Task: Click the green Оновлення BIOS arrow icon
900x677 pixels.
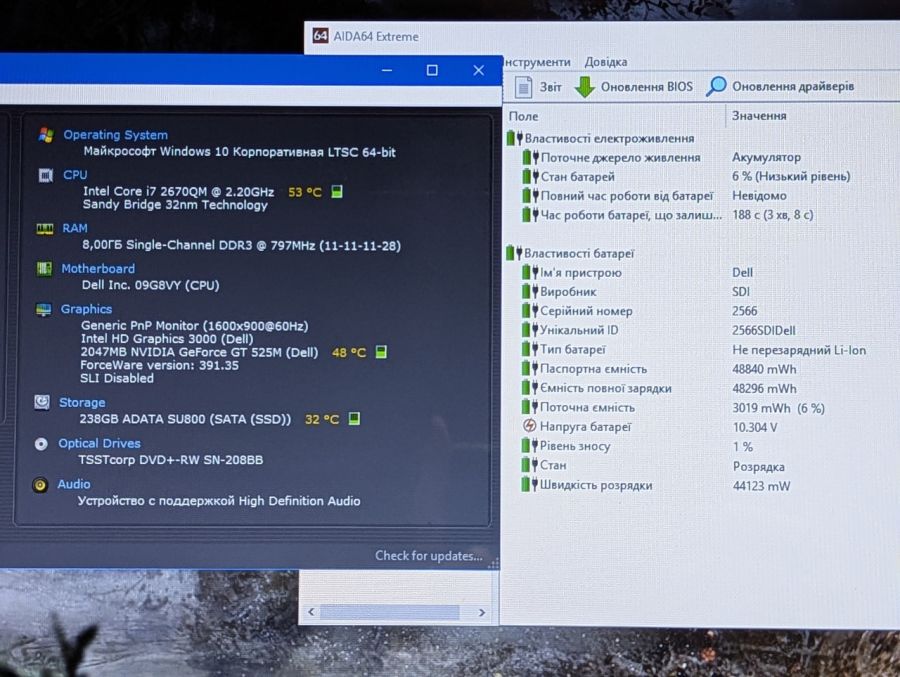Action: 584,87
